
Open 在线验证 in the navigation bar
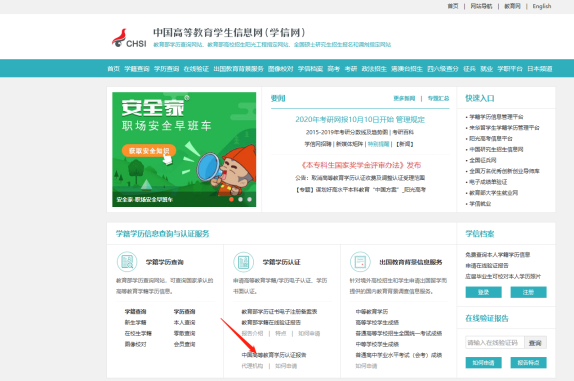click(196, 68)
